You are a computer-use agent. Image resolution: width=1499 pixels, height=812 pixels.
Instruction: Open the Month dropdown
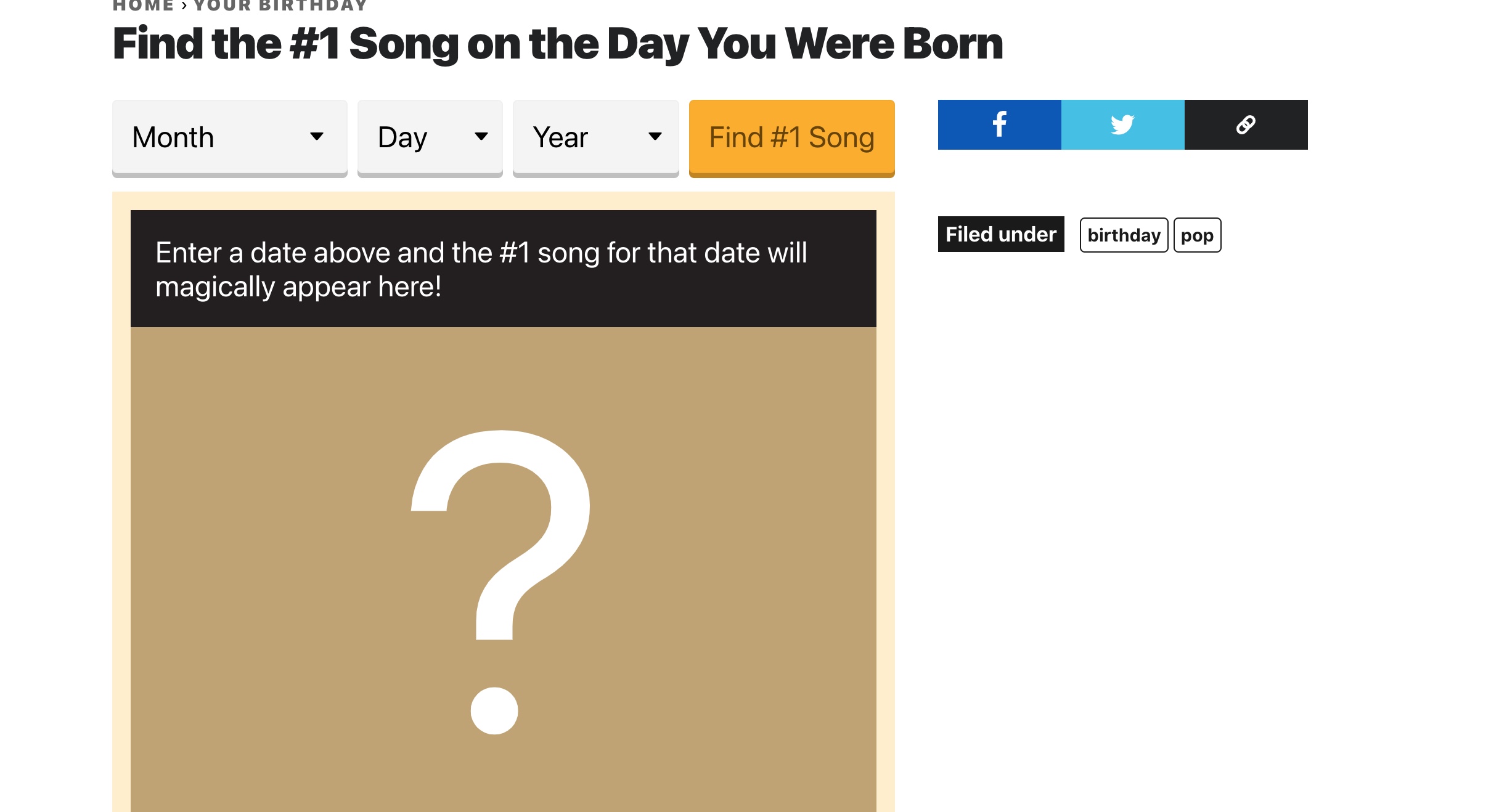pyautogui.click(x=229, y=137)
